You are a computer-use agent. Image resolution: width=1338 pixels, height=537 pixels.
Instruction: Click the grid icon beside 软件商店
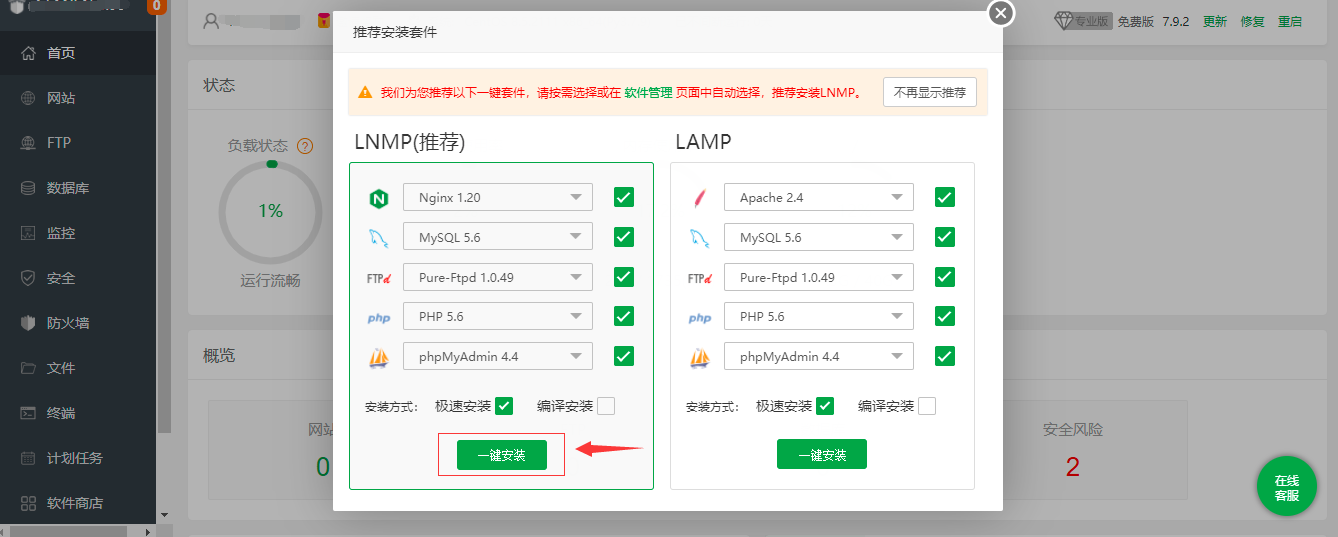pos(28,503)
